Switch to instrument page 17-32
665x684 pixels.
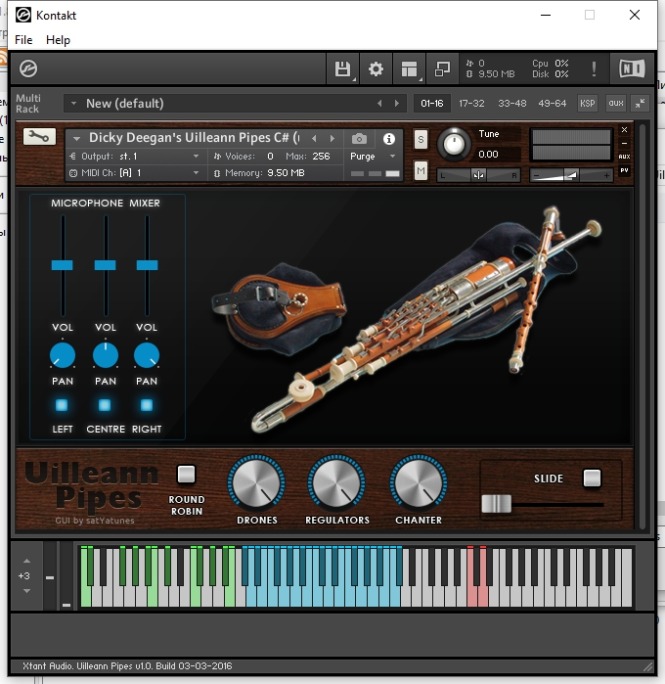click(471, 103)
